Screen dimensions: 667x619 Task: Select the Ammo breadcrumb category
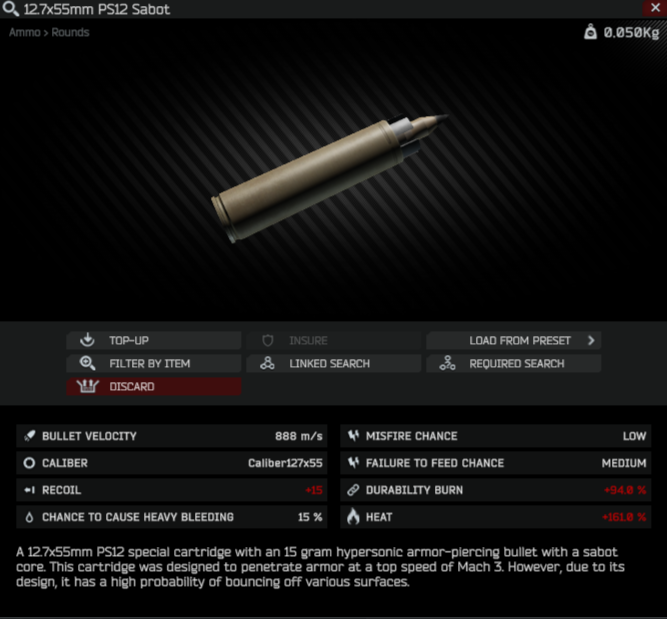click(x=25, y=32)
